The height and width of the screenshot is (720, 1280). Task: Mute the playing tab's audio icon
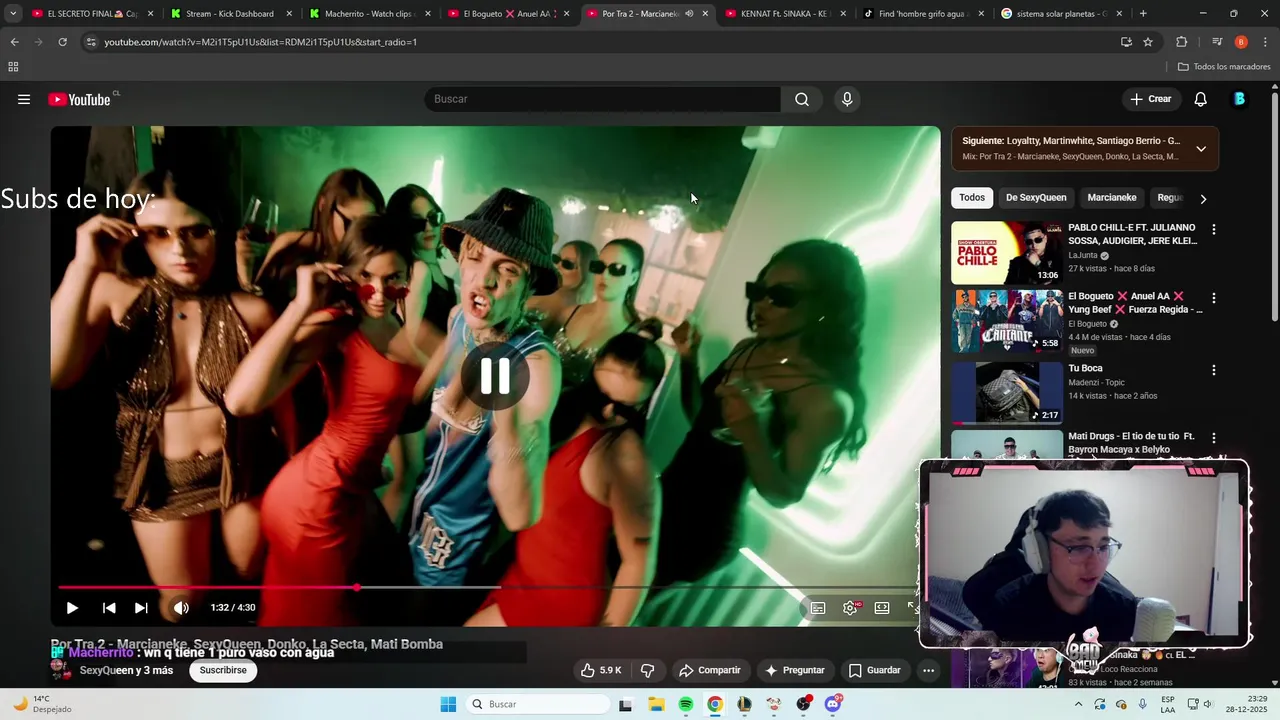pyautogui.click(x=688, y=14)
